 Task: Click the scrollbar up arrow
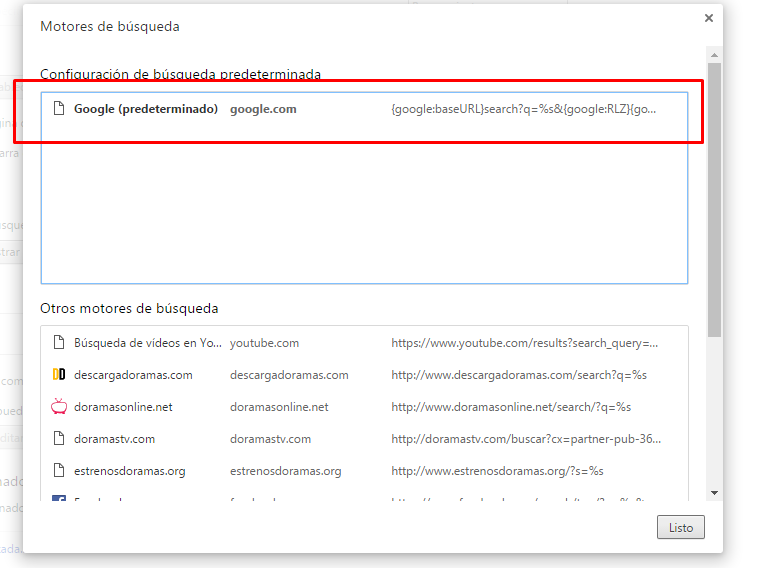(x=714, y=55)
